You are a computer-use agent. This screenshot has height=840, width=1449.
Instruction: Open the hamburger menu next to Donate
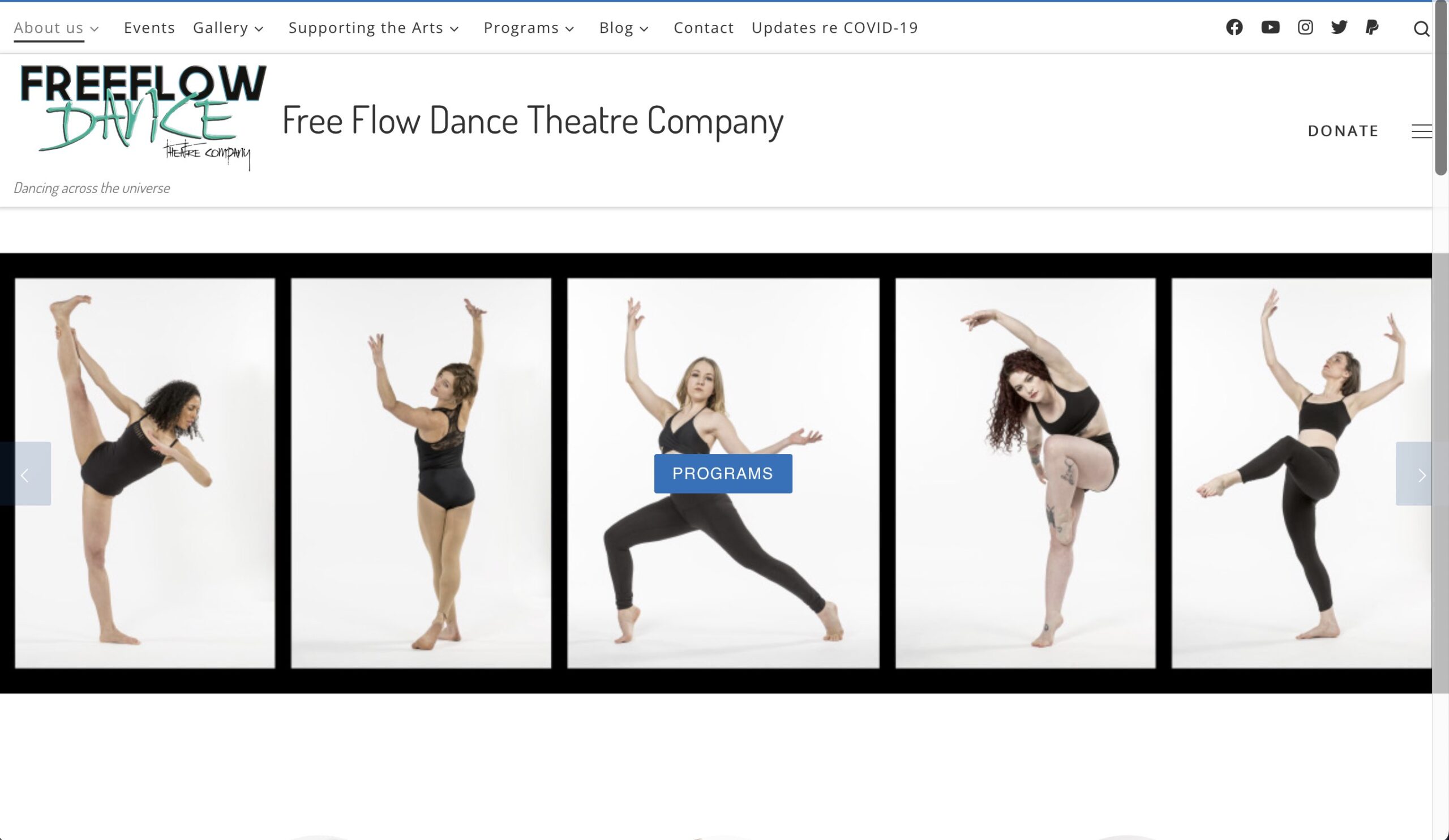click(1421, 131)
